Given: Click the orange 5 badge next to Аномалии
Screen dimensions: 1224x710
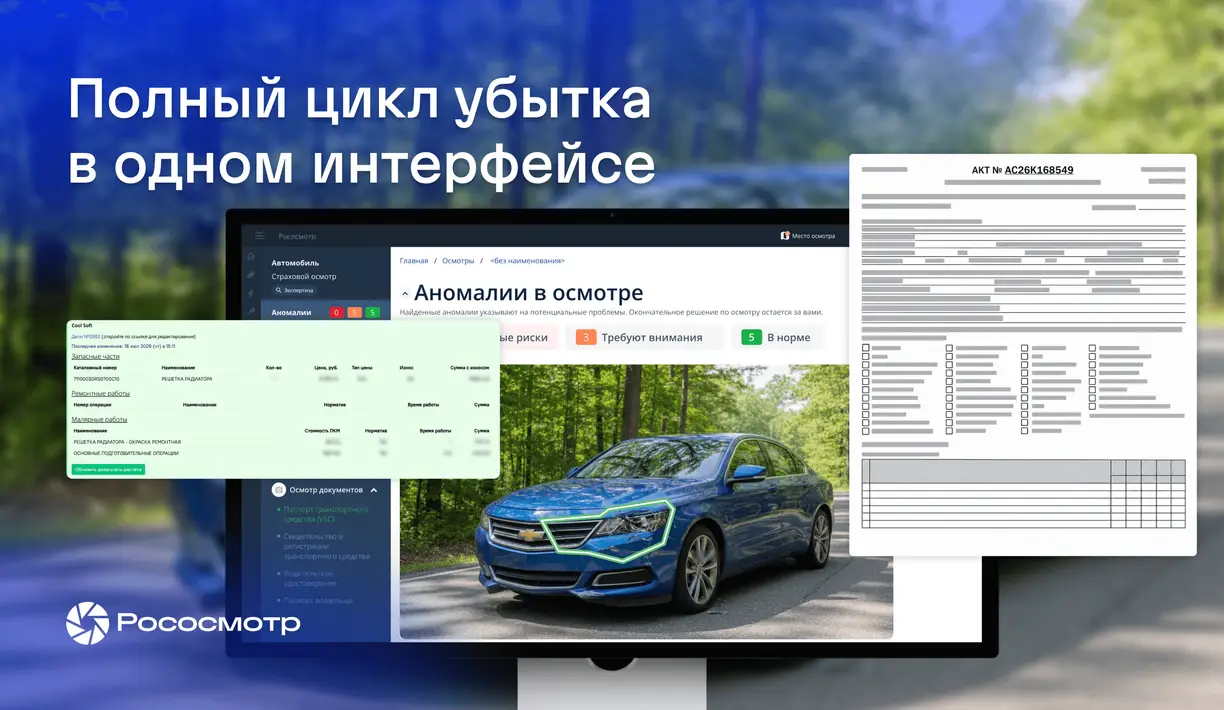Looking at the screenshot, I should (354, 313).
